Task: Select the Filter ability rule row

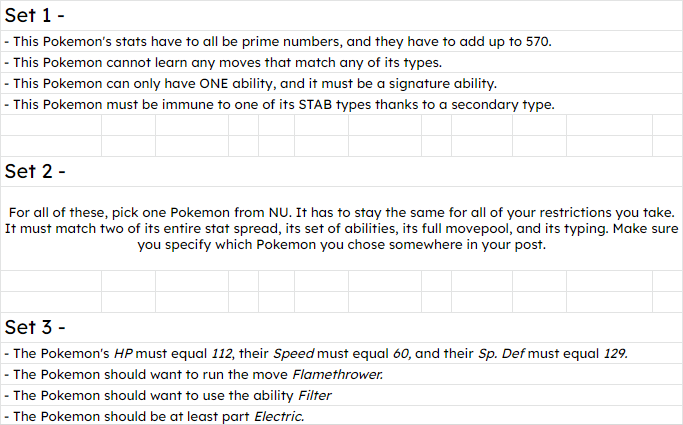Action: tap(342, 395)
